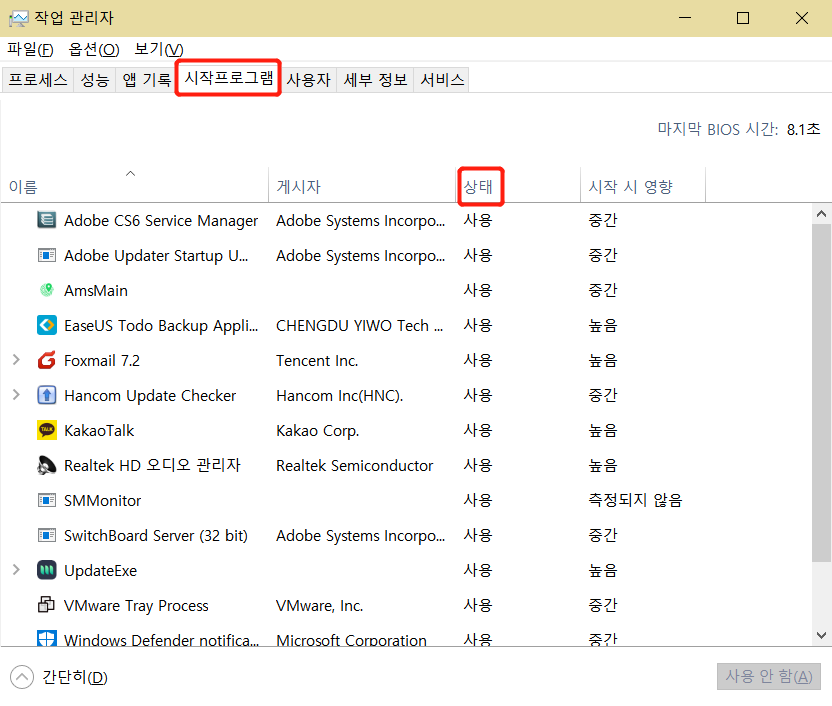The width and height of the screenshot is (832, 706).
Task: Click the yellow KakaoTalk icon
Action: point(46,431)
